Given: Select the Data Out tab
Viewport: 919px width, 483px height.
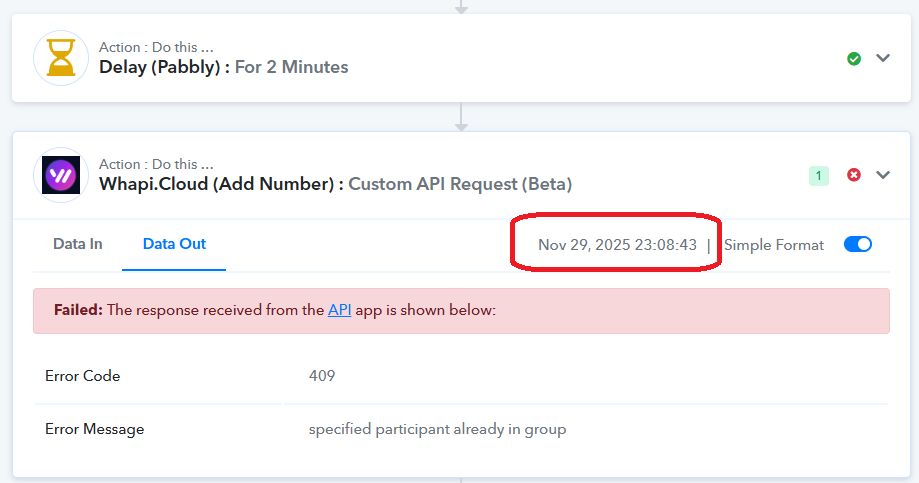Looking at the screenshot, I should pyautogui.click(x=174, y=244).
